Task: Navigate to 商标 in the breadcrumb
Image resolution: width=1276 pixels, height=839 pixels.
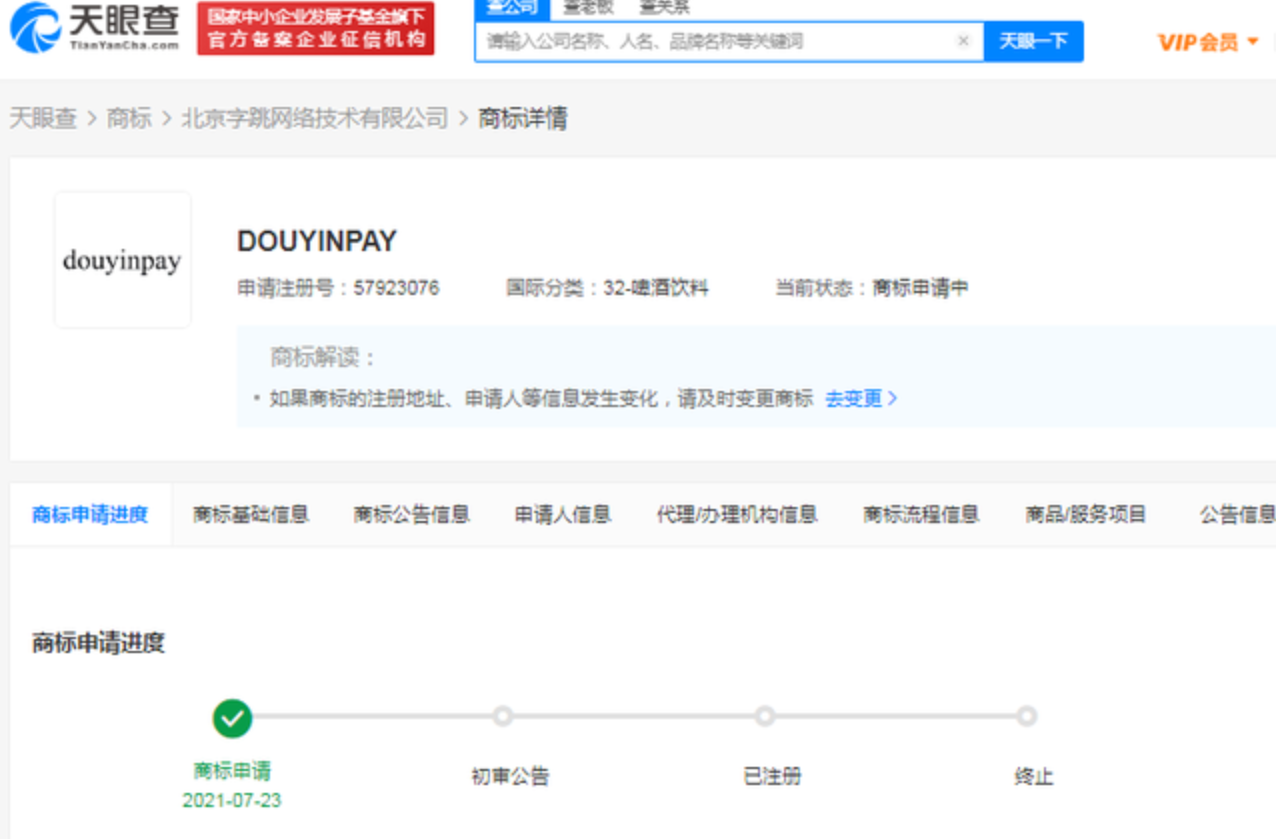Action: pyautogui.click(x=129, y=118)
